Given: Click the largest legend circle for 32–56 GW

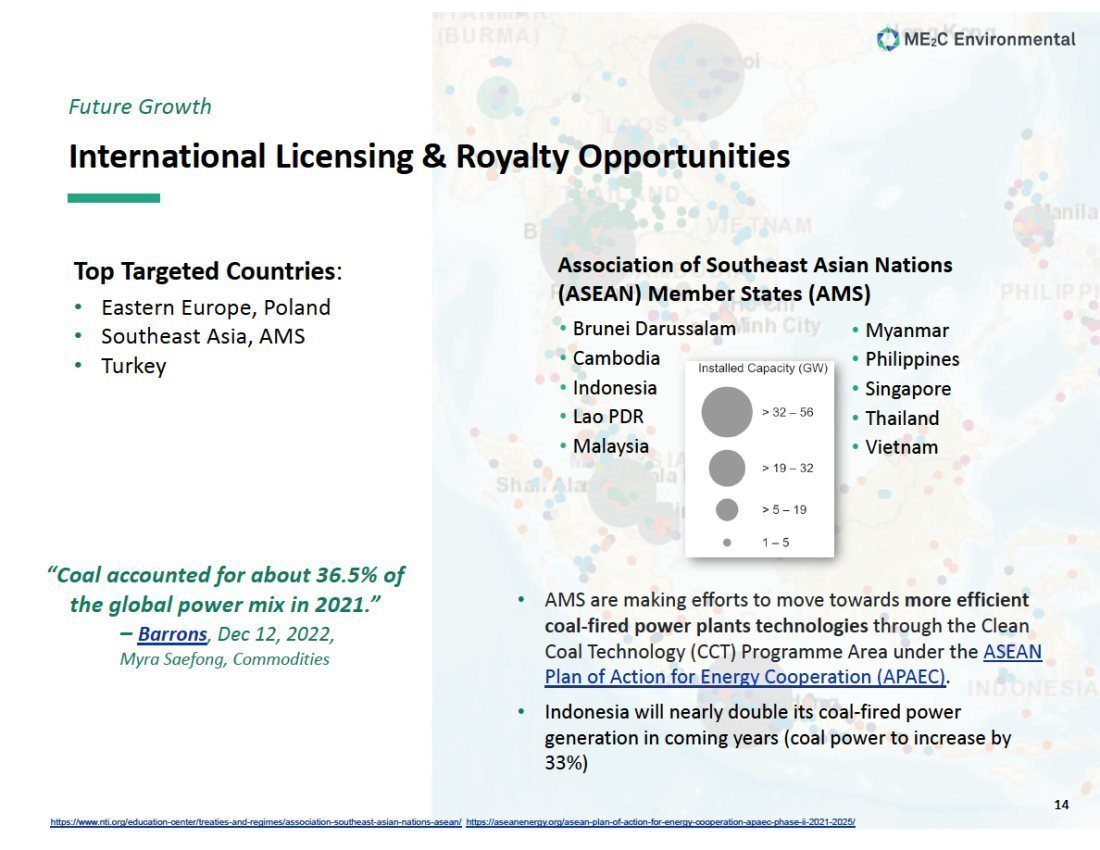Looking at the screenshot, I should coord(727,412).
